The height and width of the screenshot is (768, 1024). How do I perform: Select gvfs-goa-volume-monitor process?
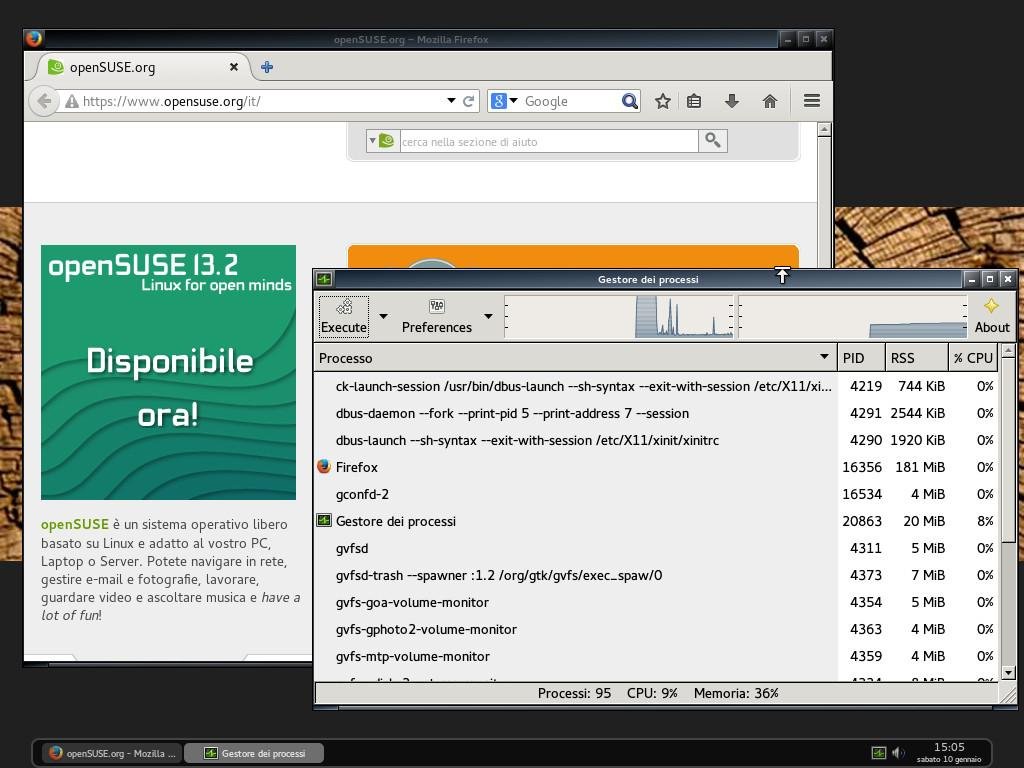tap(656, 602)
